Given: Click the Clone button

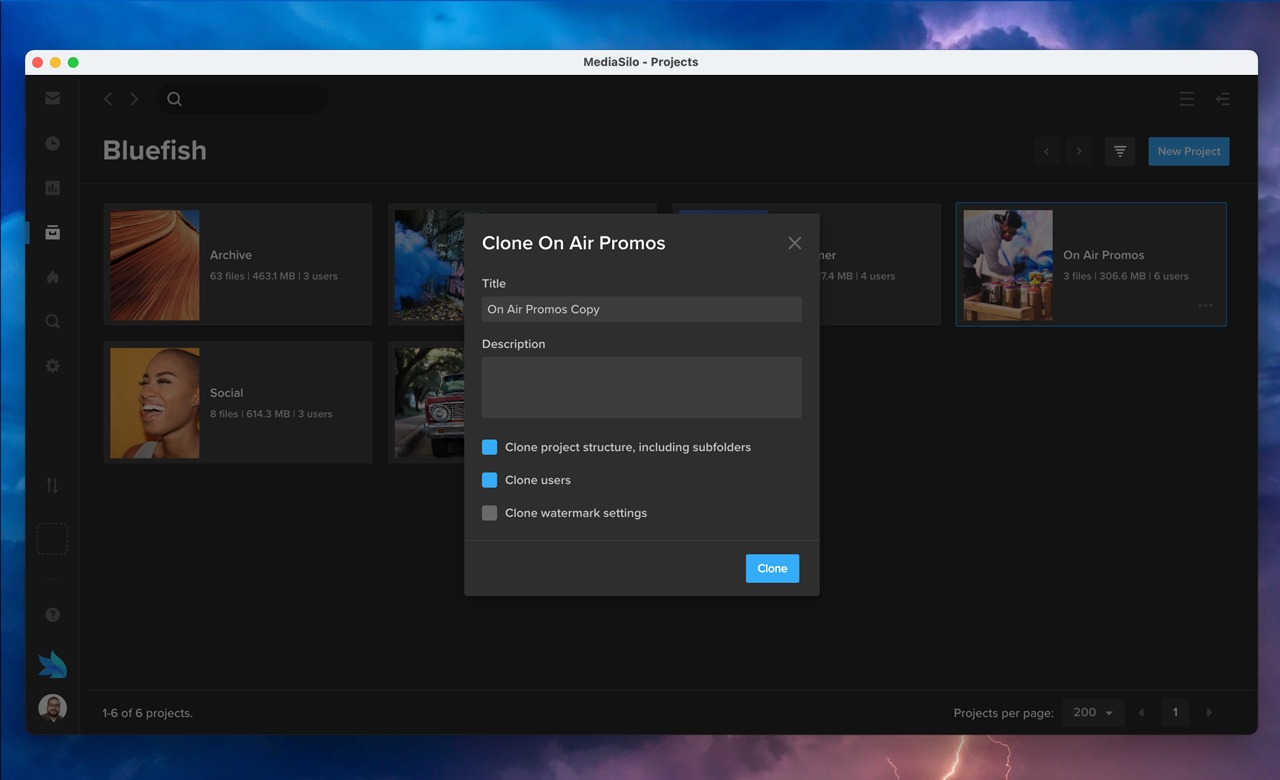Looking at the screenshot, I should click(772, 568).
